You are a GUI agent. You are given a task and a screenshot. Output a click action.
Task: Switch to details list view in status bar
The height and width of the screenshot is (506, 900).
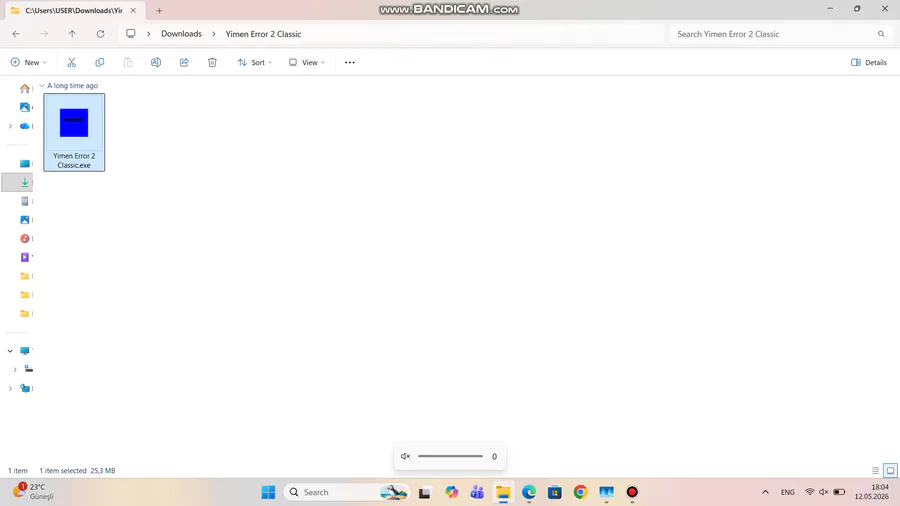click(875, 470)
